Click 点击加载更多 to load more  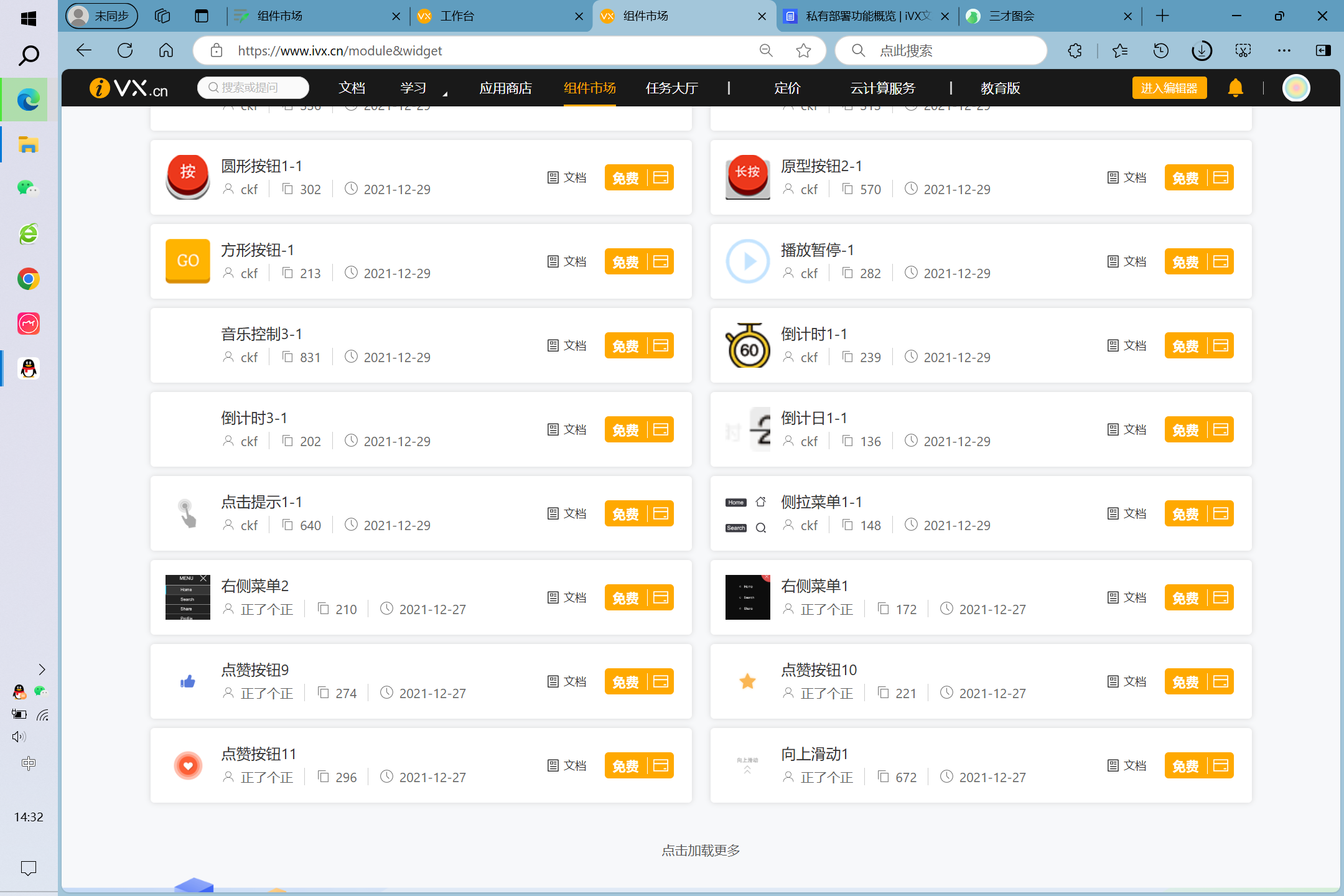pos(701,851)
